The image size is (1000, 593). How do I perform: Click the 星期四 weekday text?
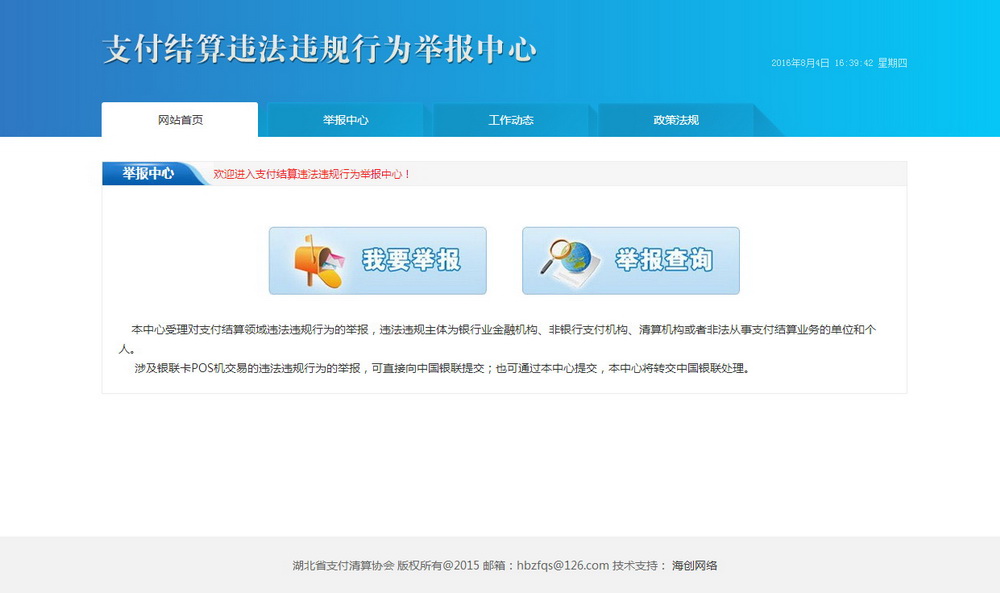[892, 63]
